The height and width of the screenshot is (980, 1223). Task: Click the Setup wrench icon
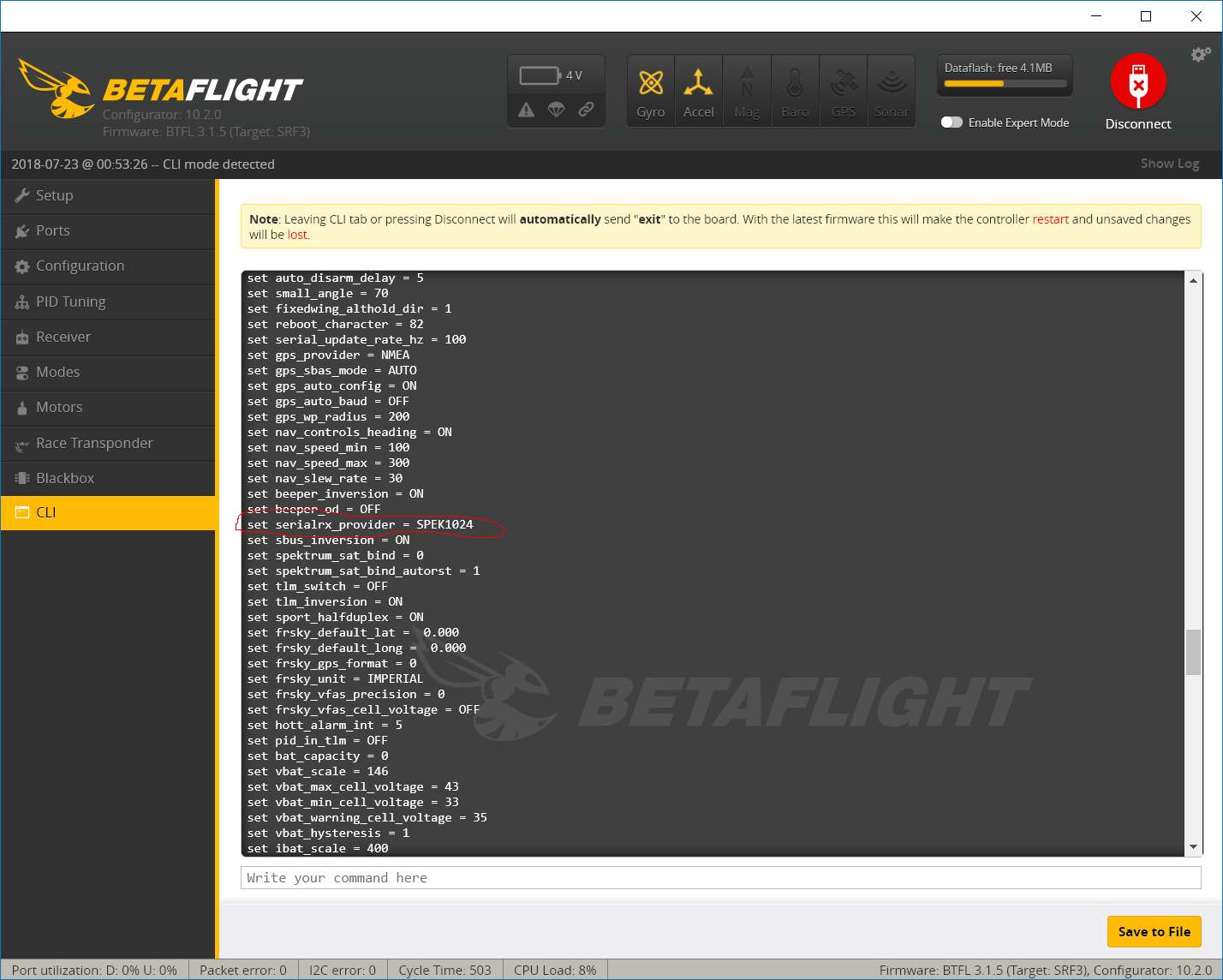click(22, 195)
